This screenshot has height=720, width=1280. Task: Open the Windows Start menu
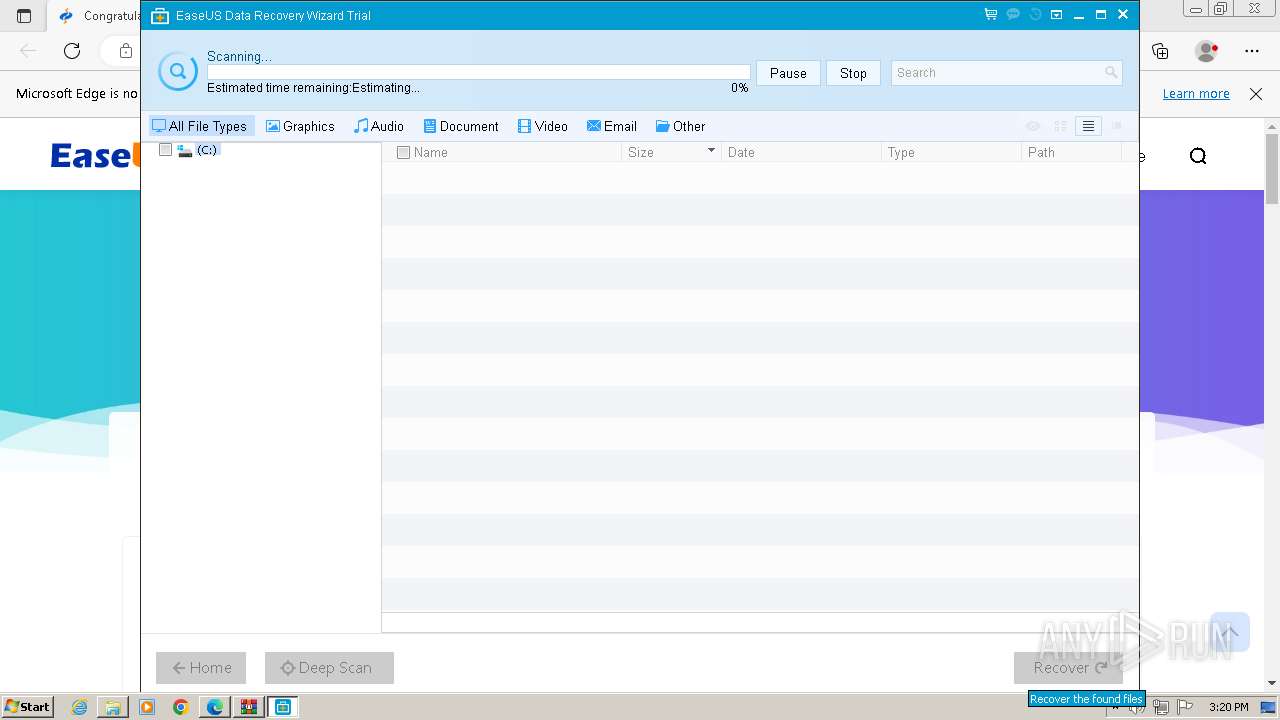click(x=27, y=706)
